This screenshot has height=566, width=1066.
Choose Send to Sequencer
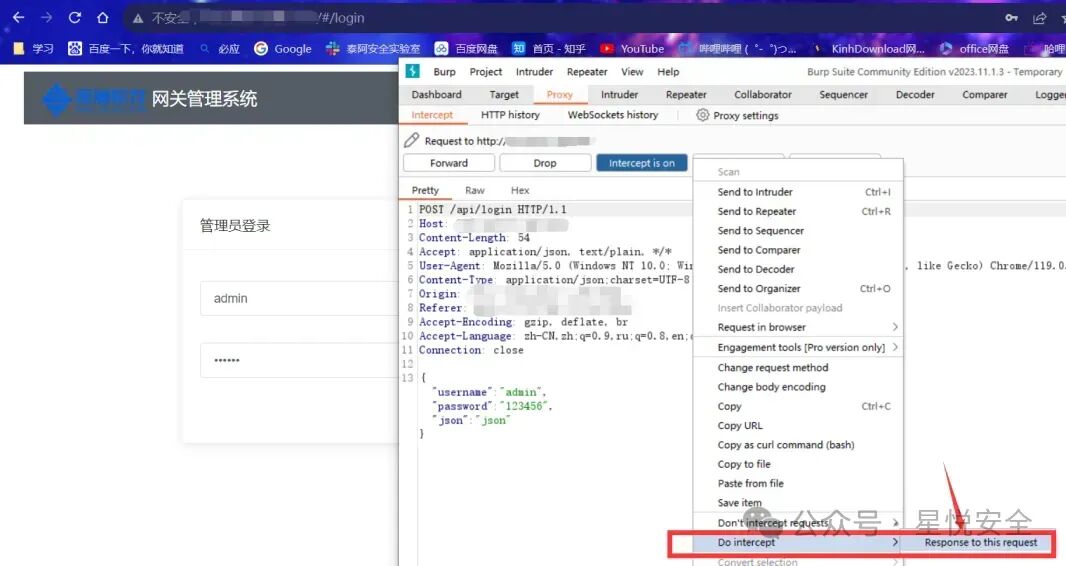point(798,231)
